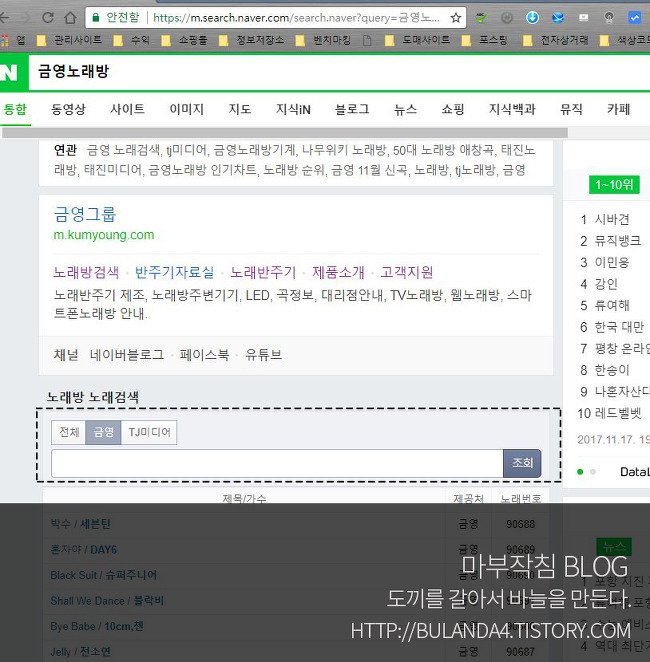Screen dimensions: 650x662
Task: Open the 유튜브 channel link
Action: (263, 355)
